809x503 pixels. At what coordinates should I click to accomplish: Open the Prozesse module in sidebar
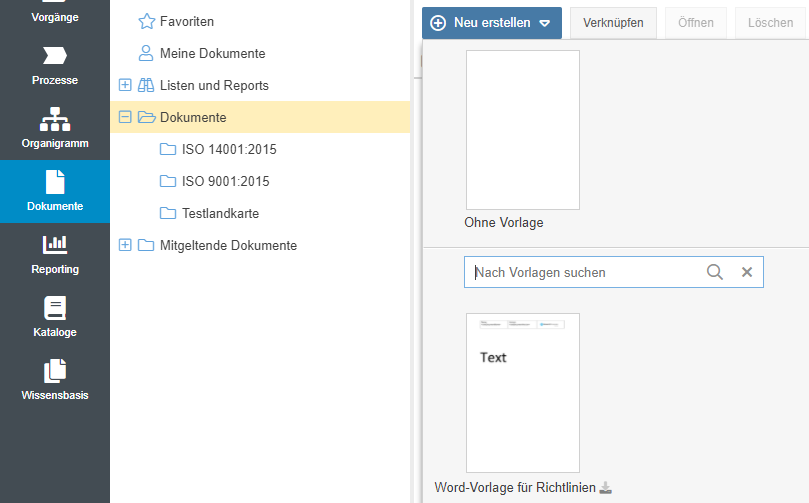pos(54,64)
